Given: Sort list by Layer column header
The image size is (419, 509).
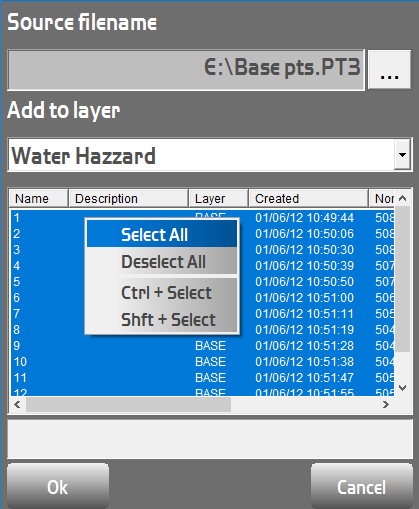Looking at the screenshot, I should pyautogui.click(x=219, y=199).
